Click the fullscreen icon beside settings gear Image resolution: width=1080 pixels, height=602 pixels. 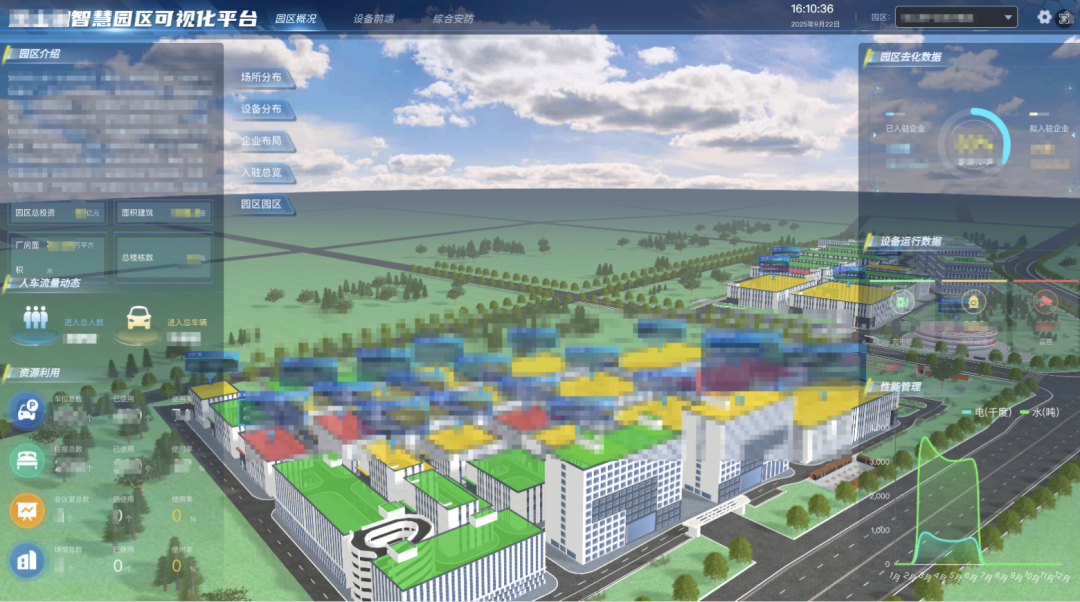(1066, 18)
